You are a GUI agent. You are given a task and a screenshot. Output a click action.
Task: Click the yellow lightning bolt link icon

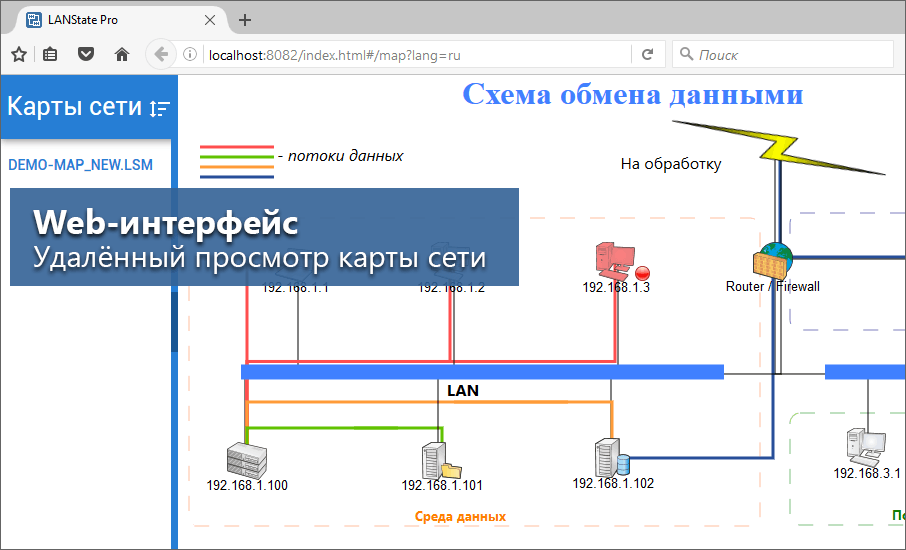pyautogui.click(x=779, y=146)
